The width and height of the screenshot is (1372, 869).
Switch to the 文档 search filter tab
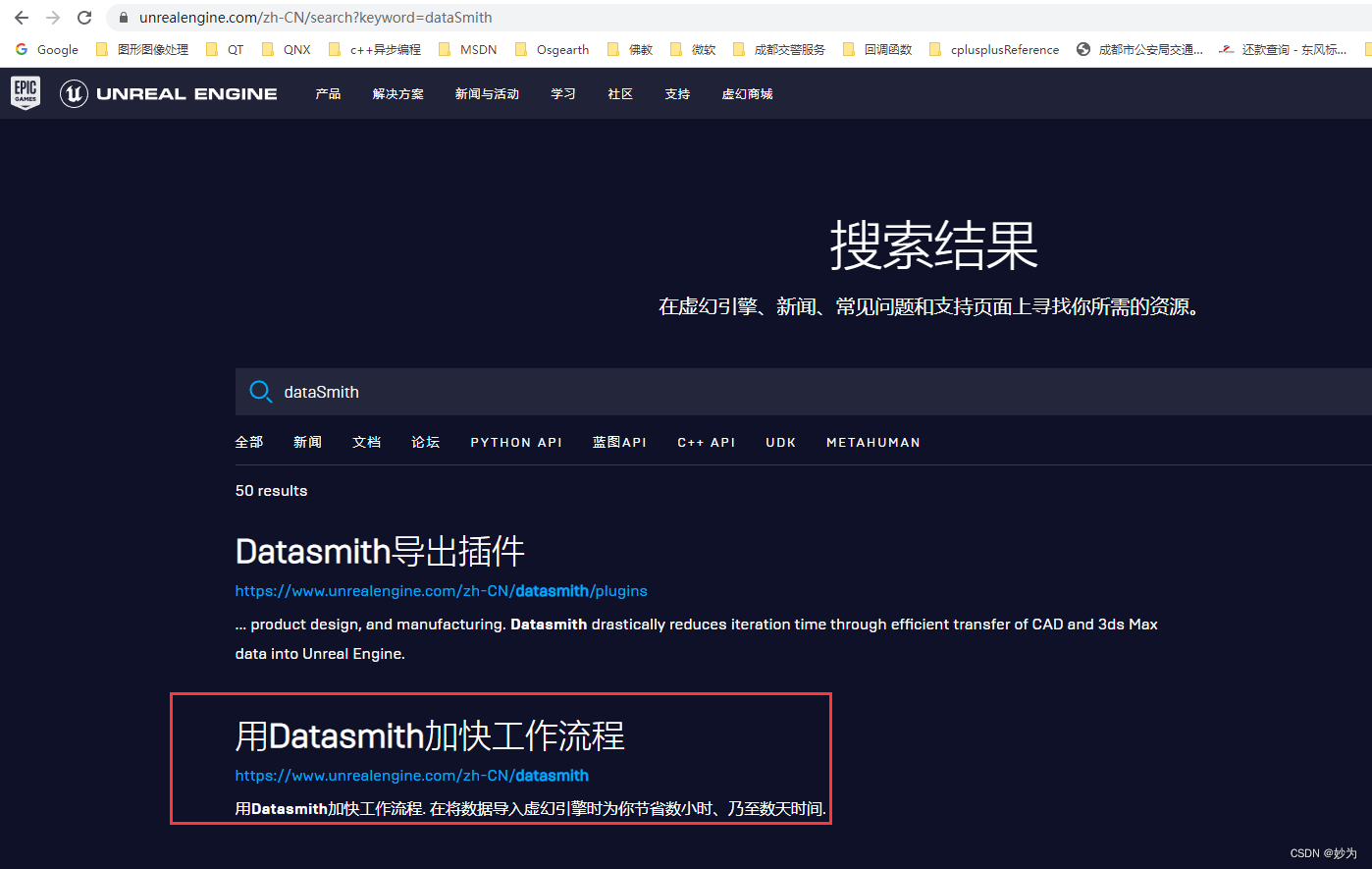coord(366,442)
